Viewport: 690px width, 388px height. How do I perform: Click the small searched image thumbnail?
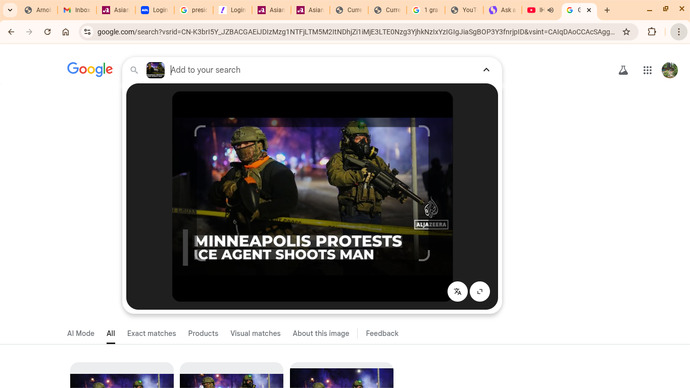coord(155,70)
